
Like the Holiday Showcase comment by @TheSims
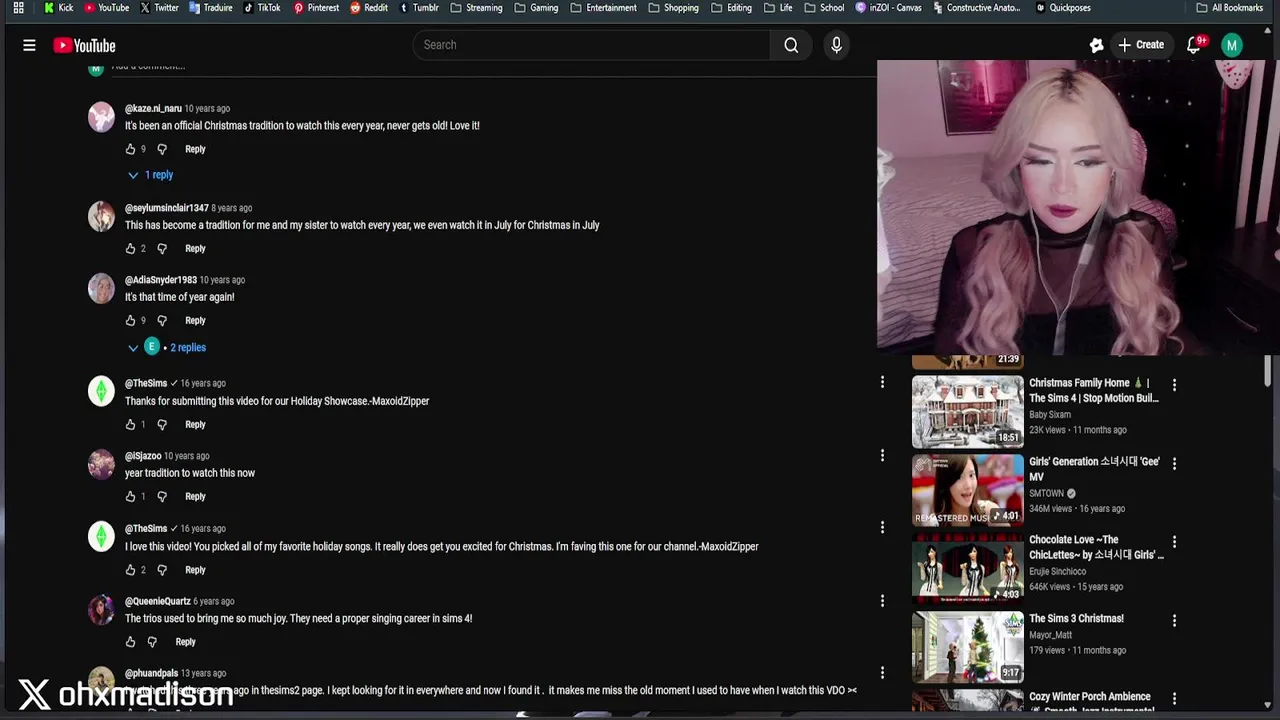[x=130, y=424]
